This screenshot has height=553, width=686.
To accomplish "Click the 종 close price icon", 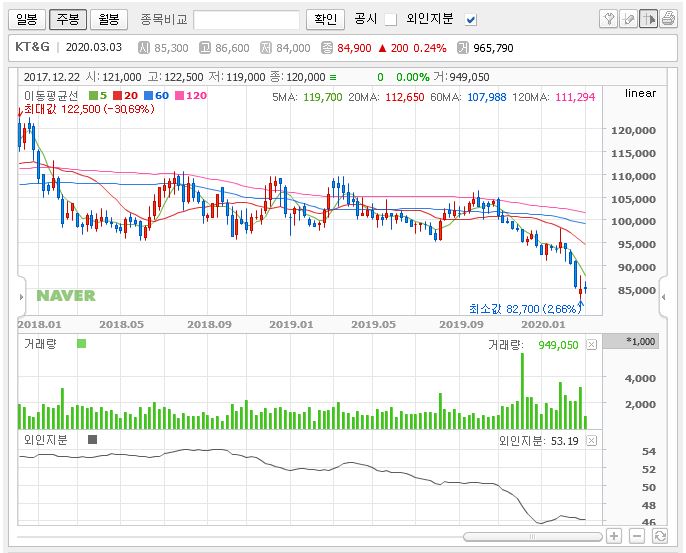I will click(x=326, y=48).
